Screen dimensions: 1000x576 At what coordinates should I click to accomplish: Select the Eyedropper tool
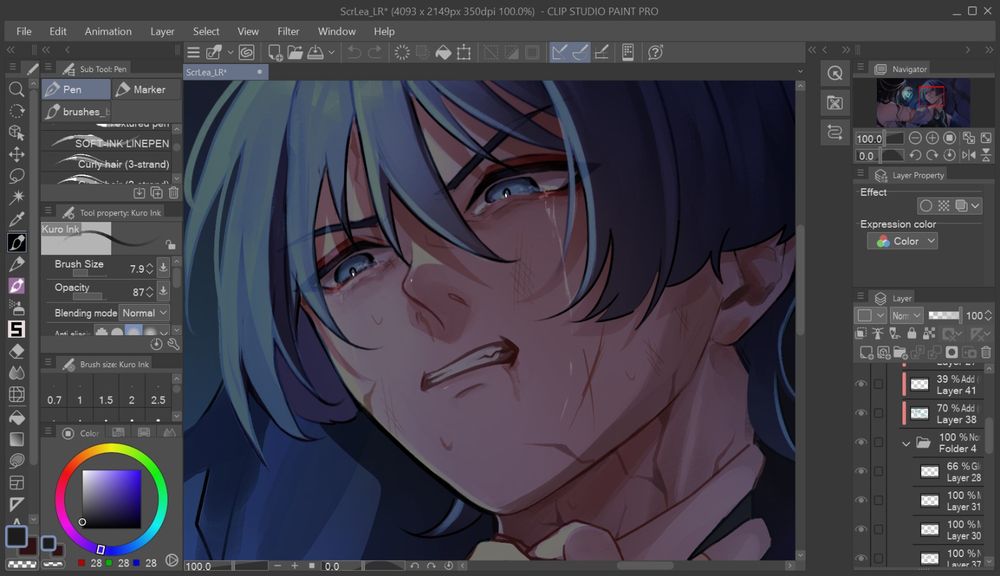[x=17, y=219]
